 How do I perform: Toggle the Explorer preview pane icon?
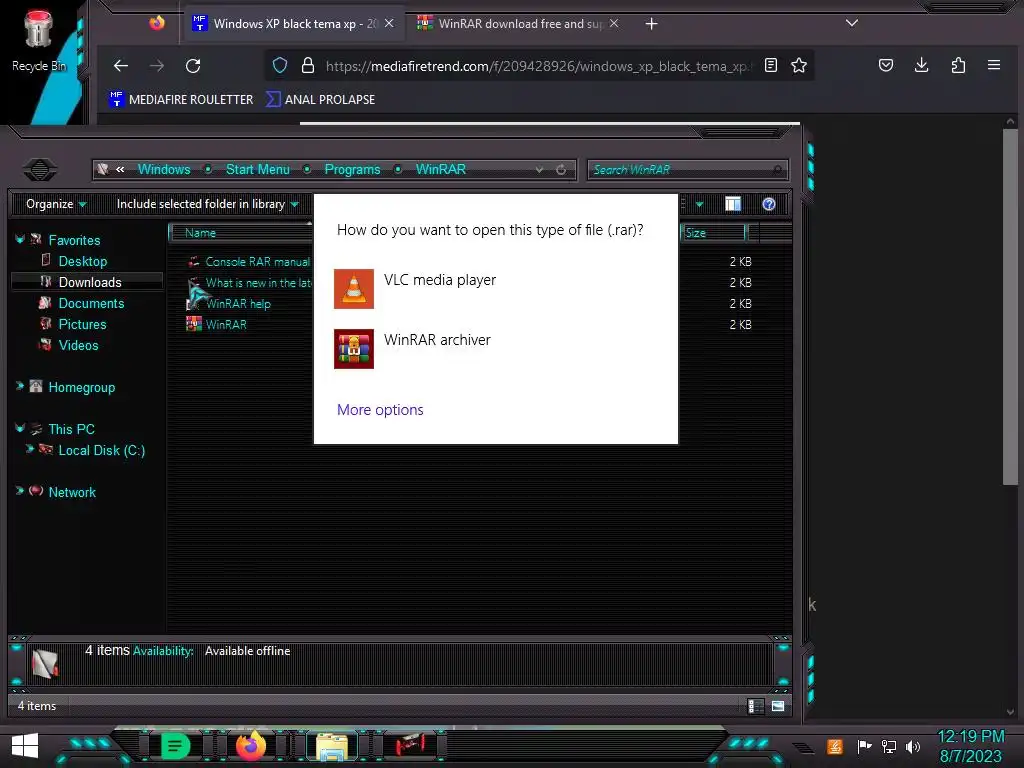[733, 204]
